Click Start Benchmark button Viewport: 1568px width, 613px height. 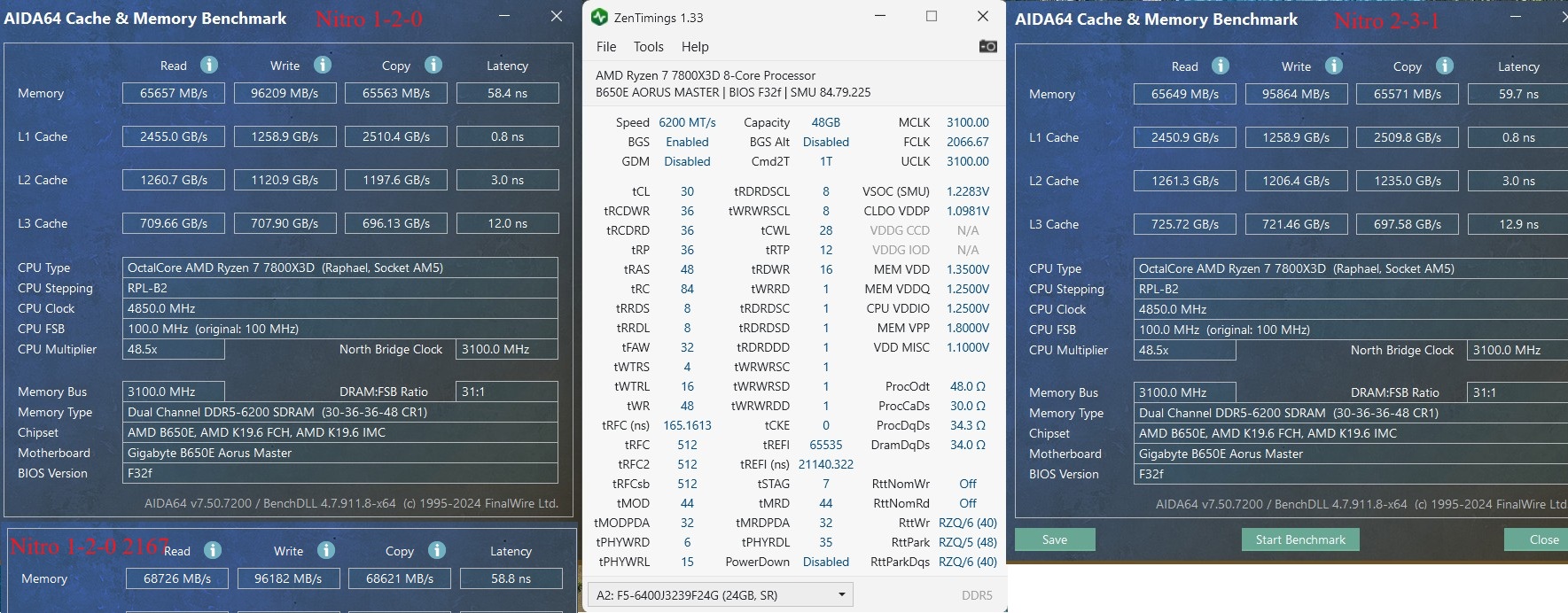[x=1300, y=539]
